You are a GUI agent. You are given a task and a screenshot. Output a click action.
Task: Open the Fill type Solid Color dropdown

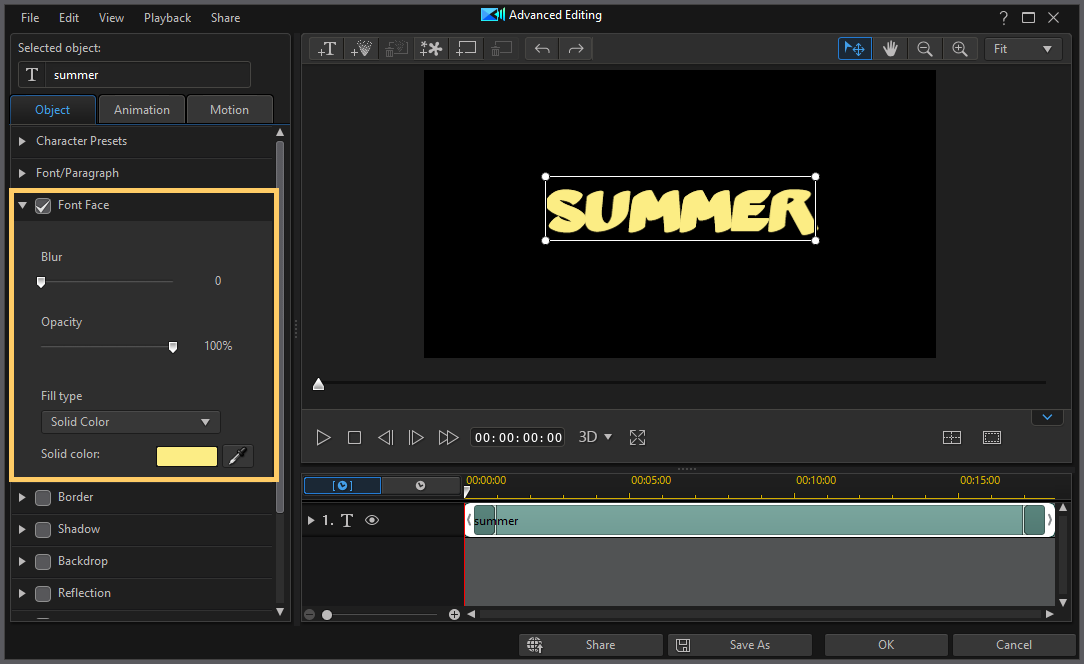pos(130,421)
